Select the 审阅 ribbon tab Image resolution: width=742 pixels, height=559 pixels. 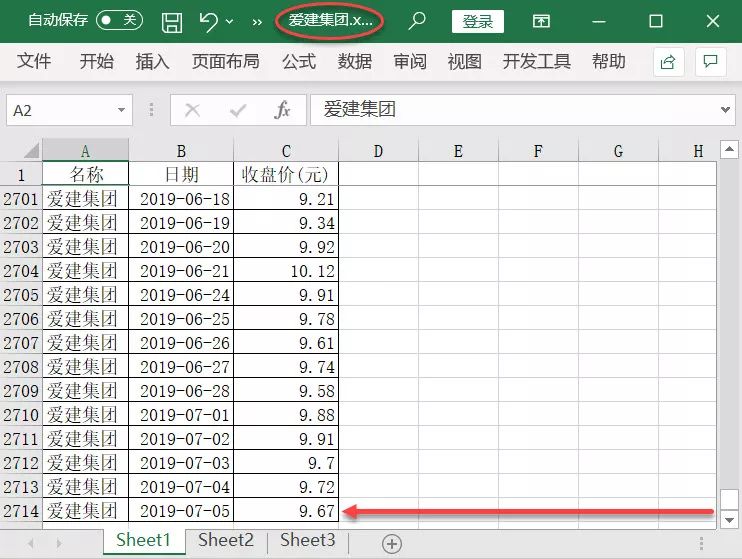coord(410,62)
